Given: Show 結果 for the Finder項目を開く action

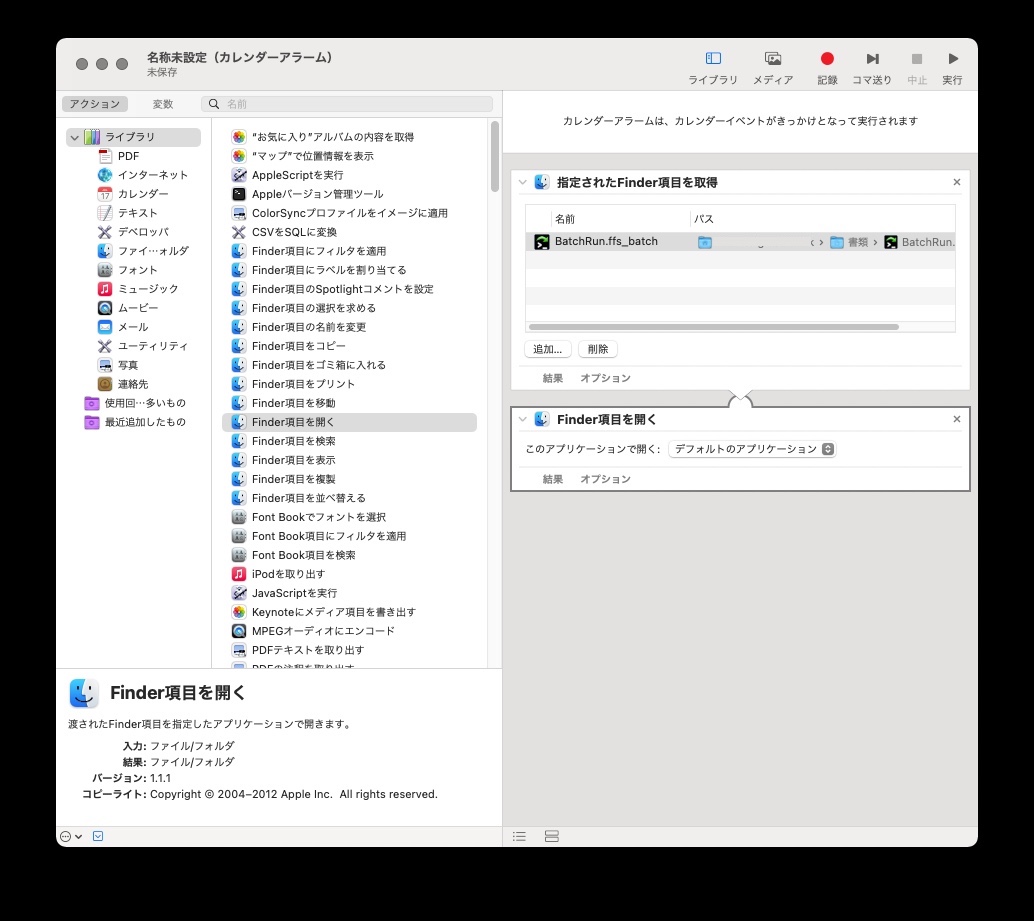Looking at the screenshot, I should (553, 478).
